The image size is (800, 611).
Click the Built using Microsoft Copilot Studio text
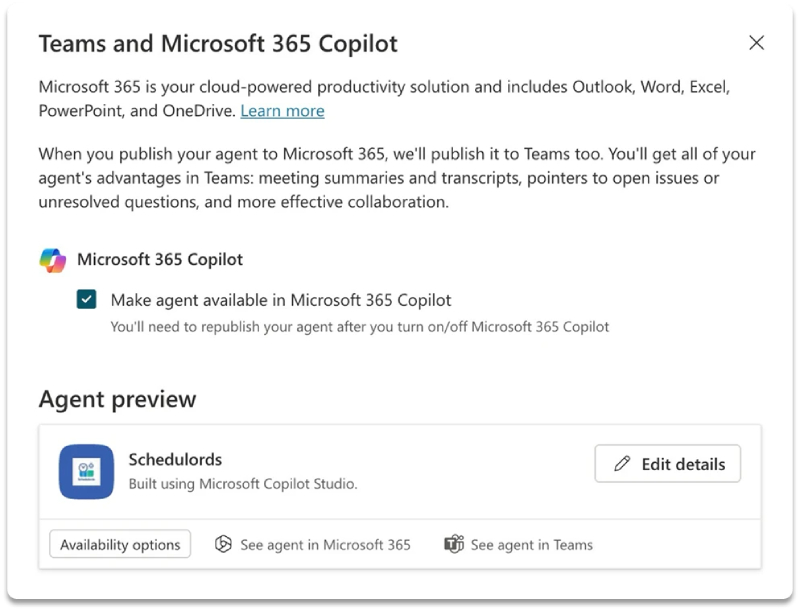tap(243, 483)
